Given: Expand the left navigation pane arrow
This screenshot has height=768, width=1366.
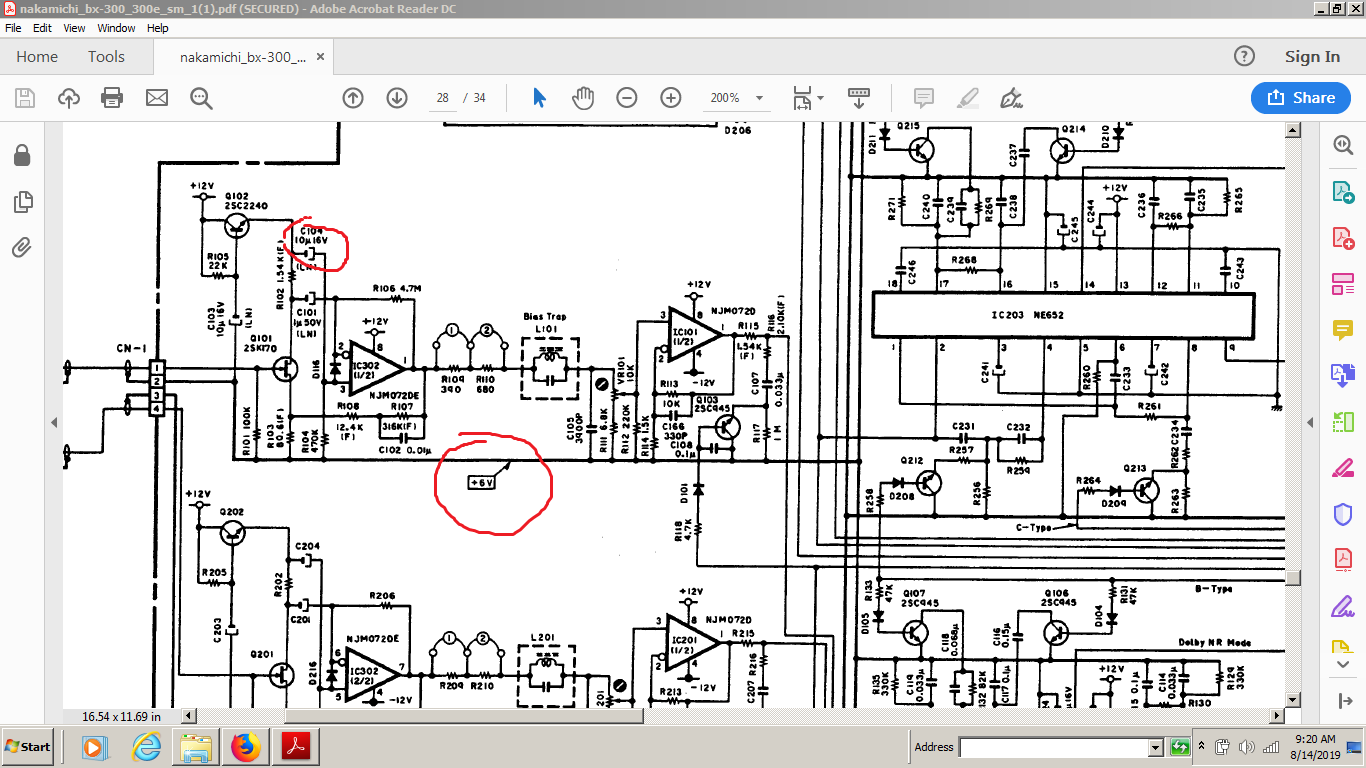Looking at the screenshot, I should tap(54, 423).
